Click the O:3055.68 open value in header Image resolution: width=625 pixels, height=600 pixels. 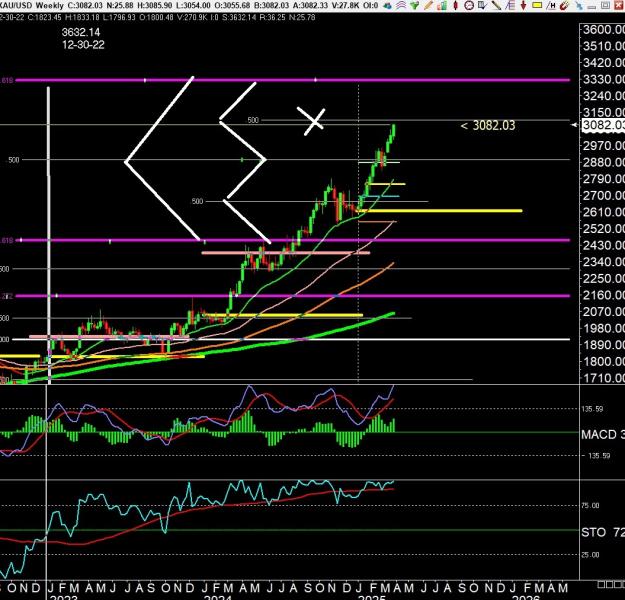coord(233,6)
